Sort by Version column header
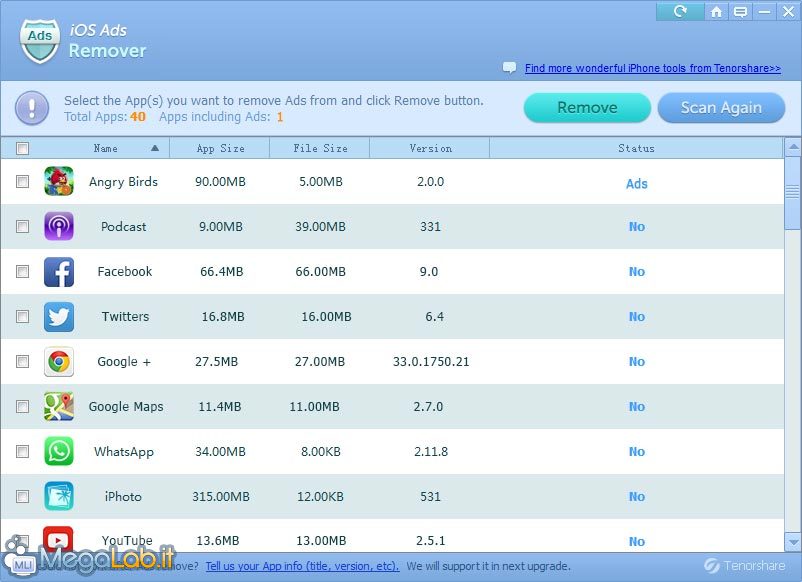This screenshot has width=802, height=582. click(x=430, y=148)
